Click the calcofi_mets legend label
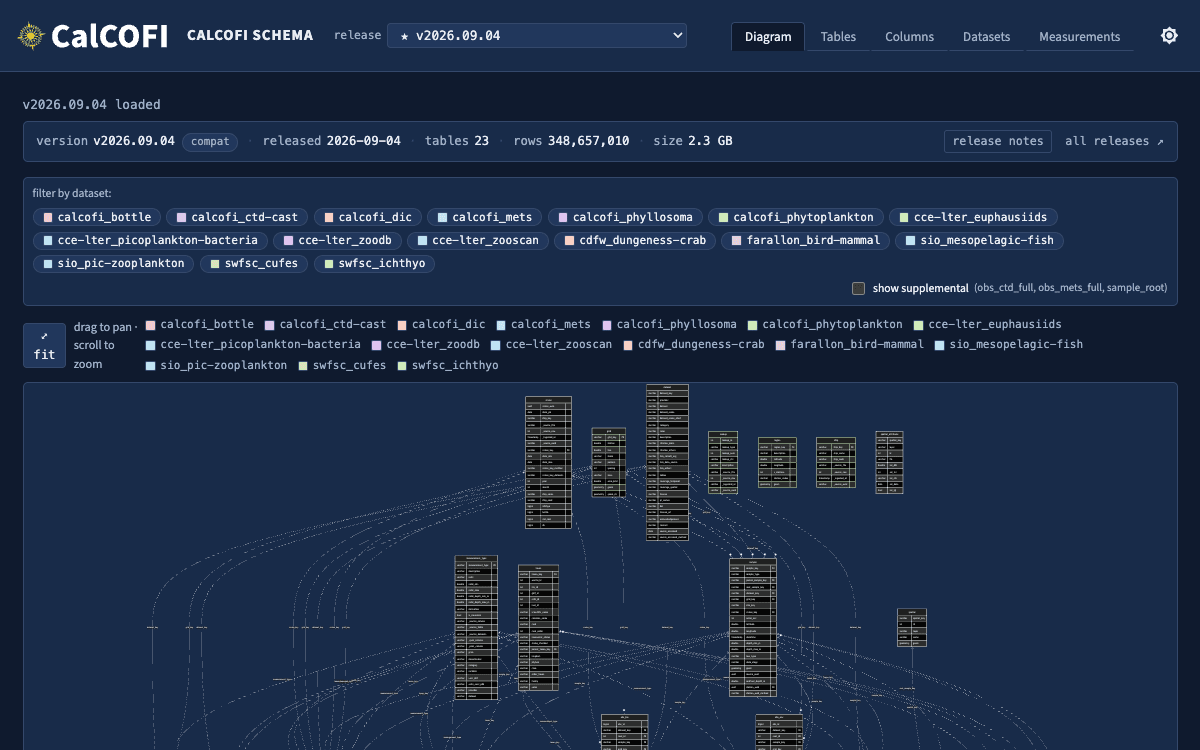The width and height of the screenshot is (1200, 750). [x=551, y=324]
